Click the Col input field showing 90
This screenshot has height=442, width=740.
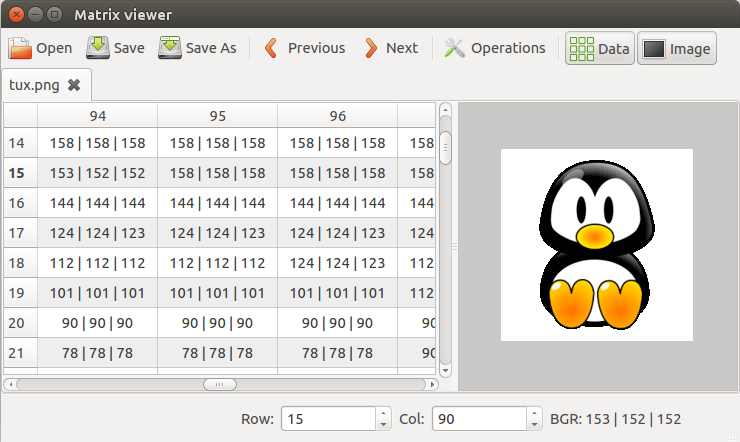pyautogui.click(x=479, y=419)
